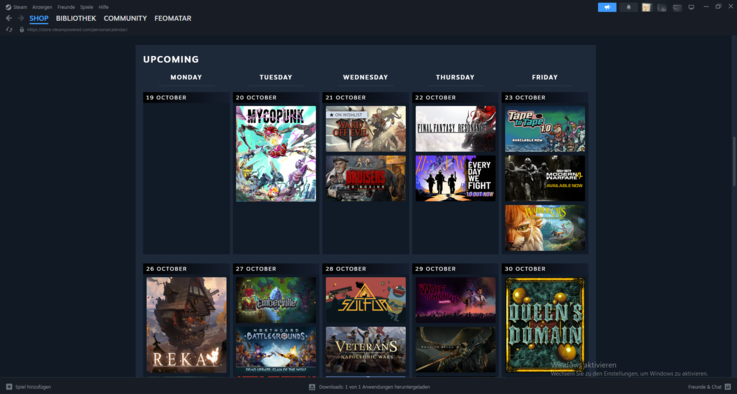Image resolution: width=737 pixels, height=394 pixels.
Task: Open Freunde & Chat
Action: 709,387
